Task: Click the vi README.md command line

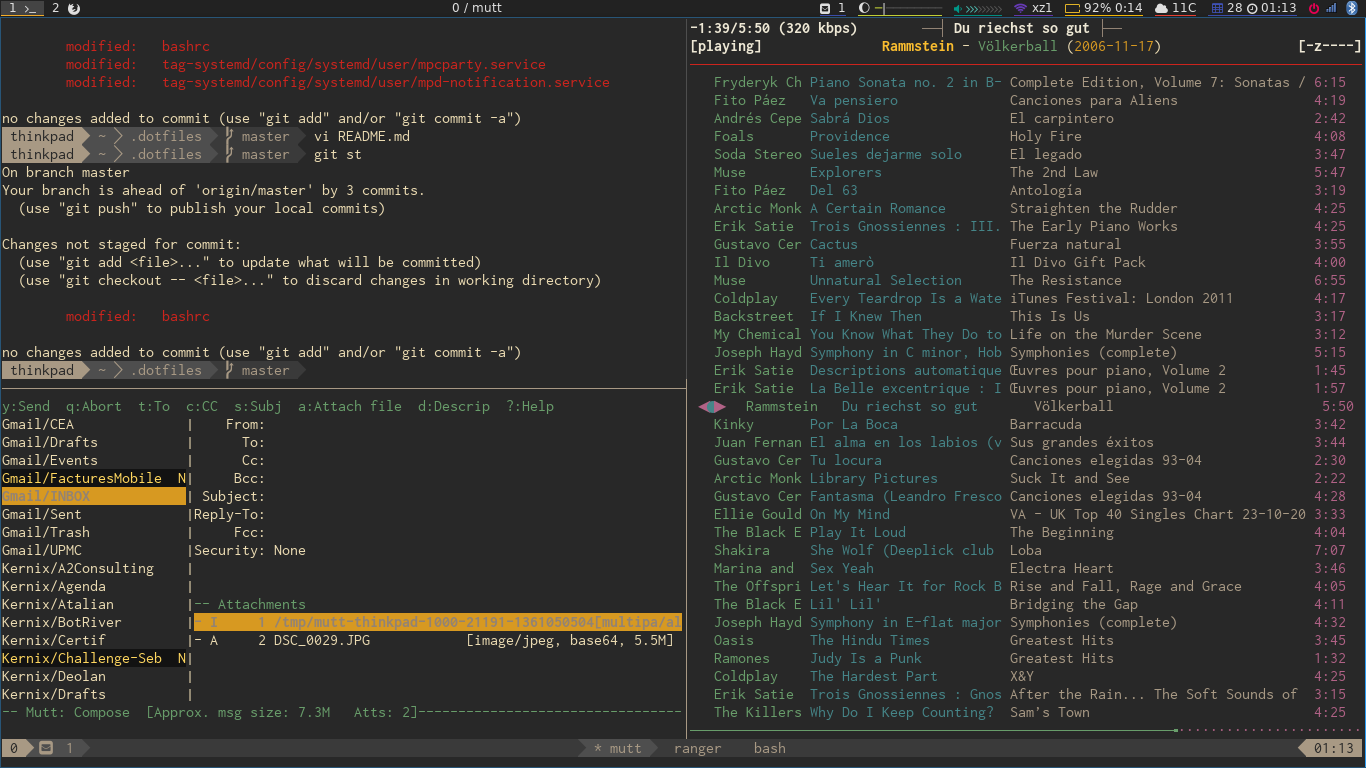Action: (x=362, y=136)
